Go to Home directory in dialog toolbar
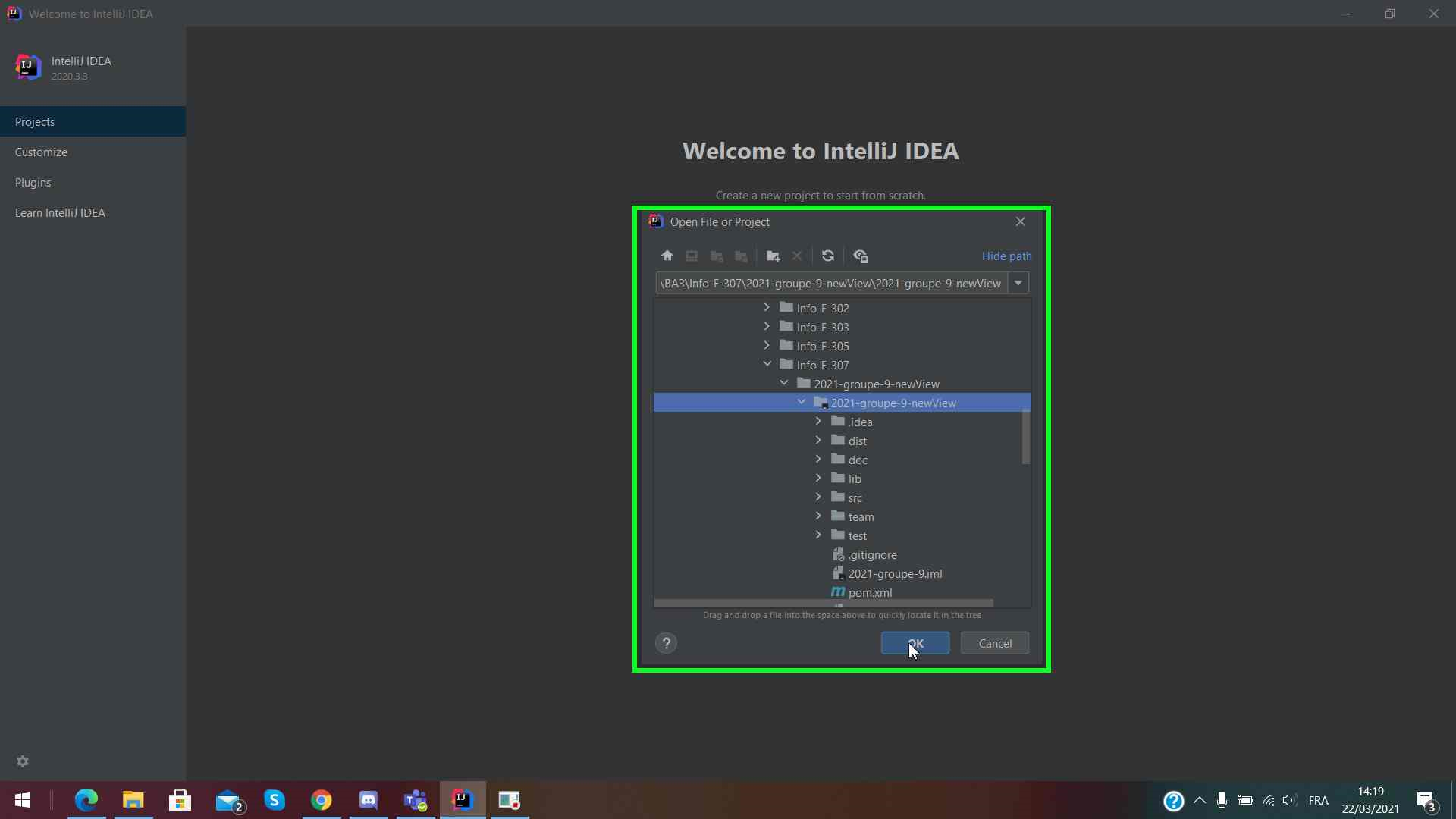1456x819 pixels. tap(667, 256)
